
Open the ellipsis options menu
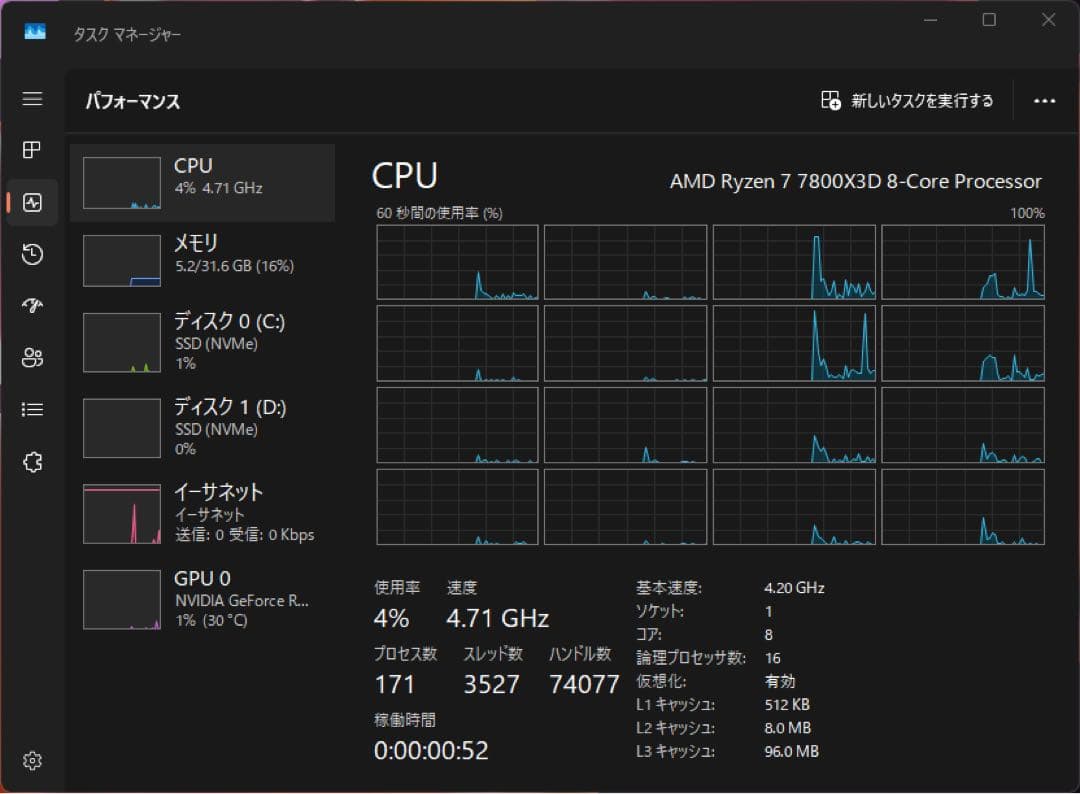(x=1045, y=101)
